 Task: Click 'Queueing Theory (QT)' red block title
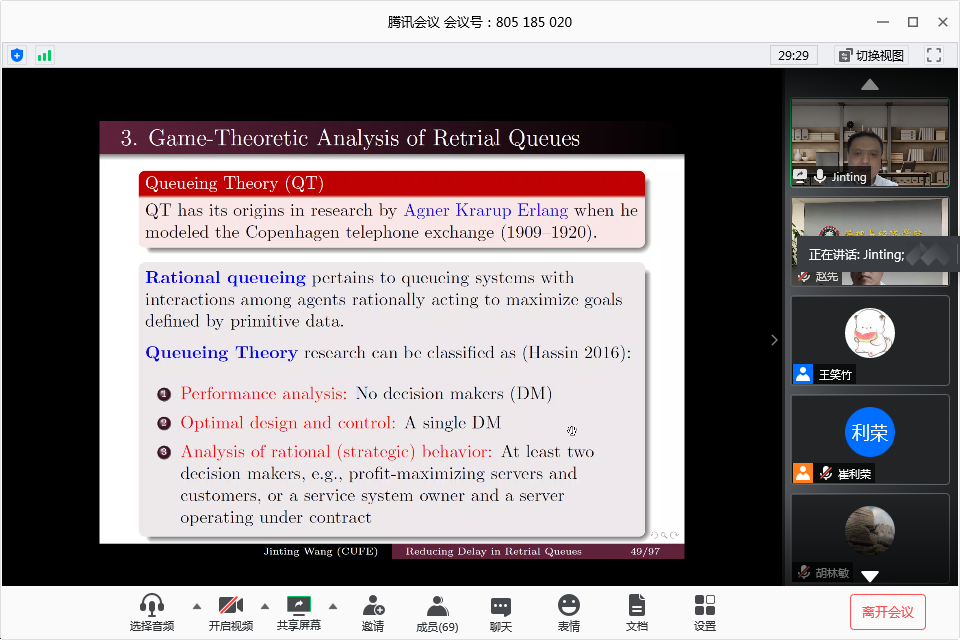click(x=234, y=183)
